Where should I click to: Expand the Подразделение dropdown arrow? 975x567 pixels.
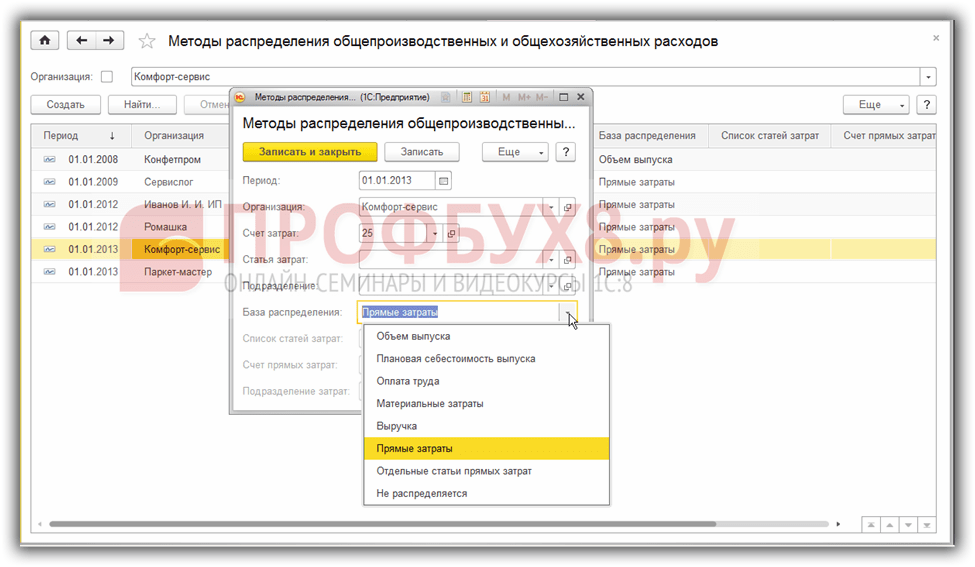[551, 286]
